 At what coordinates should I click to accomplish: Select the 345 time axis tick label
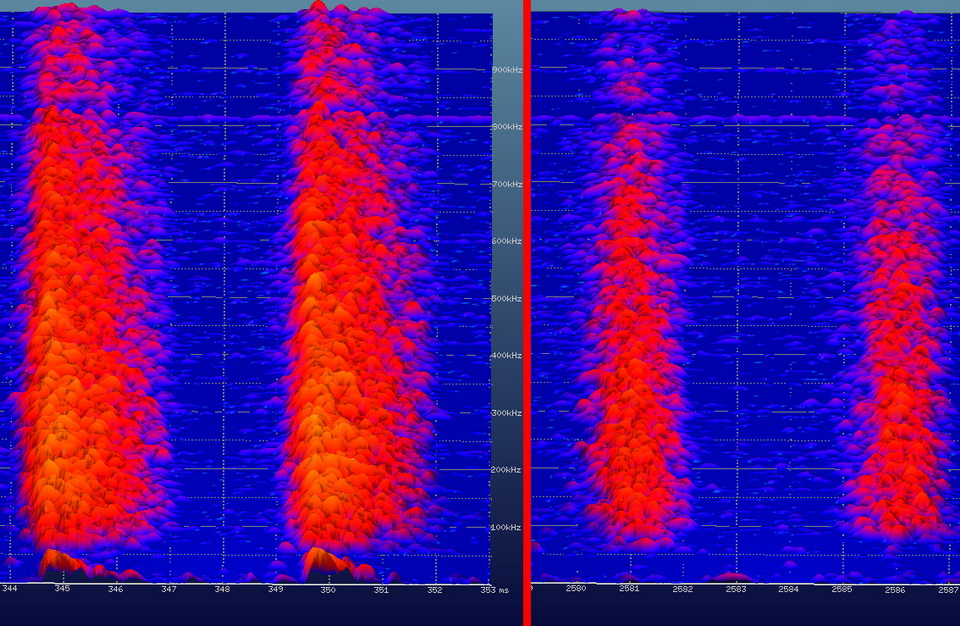[x=62, y=589]
